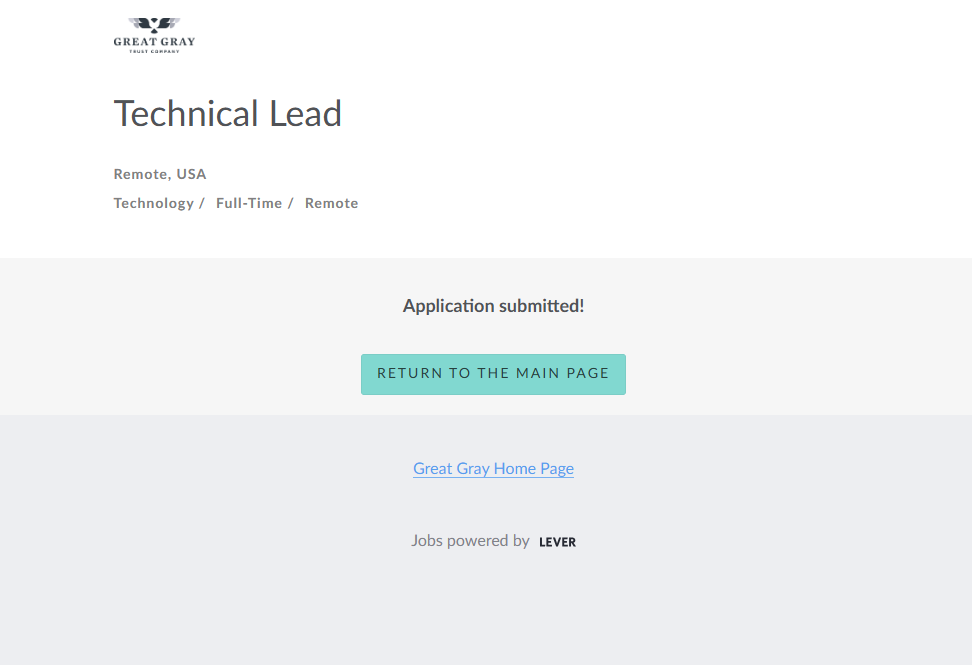Click the word Lead in the title
Screen dimensions: 972x665
coord(305,114)
